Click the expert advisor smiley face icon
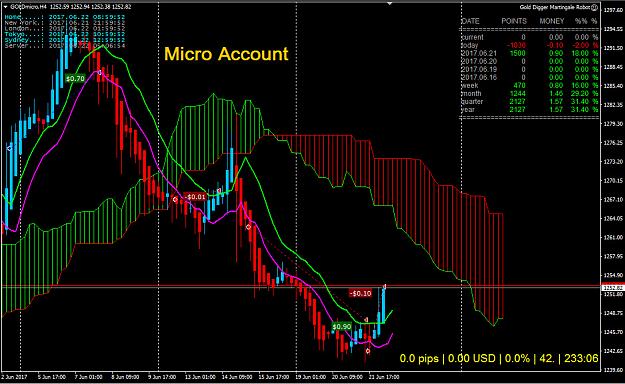The height and width of the screenshot is (384, 625). tap(594, 7)
